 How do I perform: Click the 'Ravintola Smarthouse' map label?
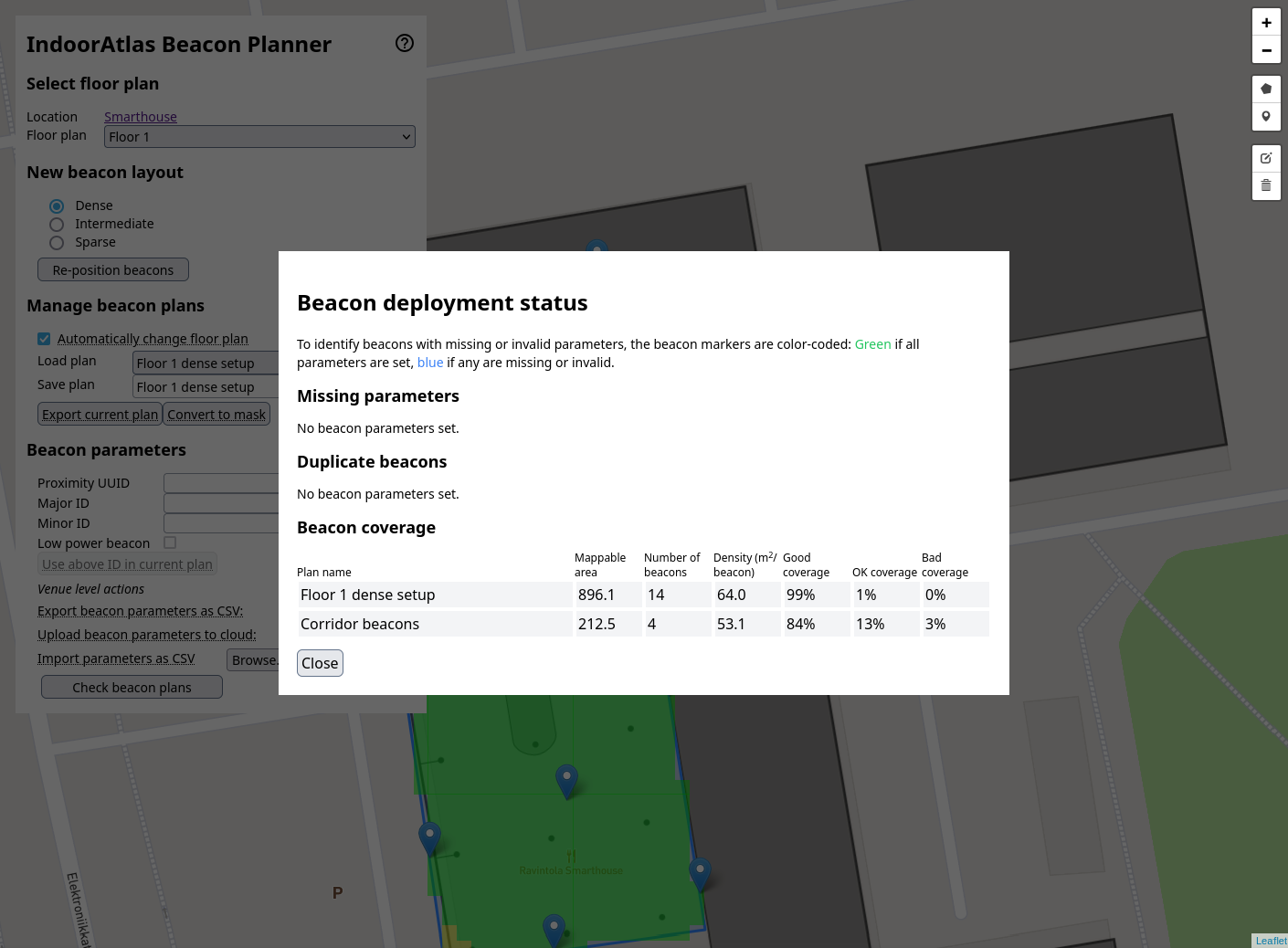tap(571, 870)
